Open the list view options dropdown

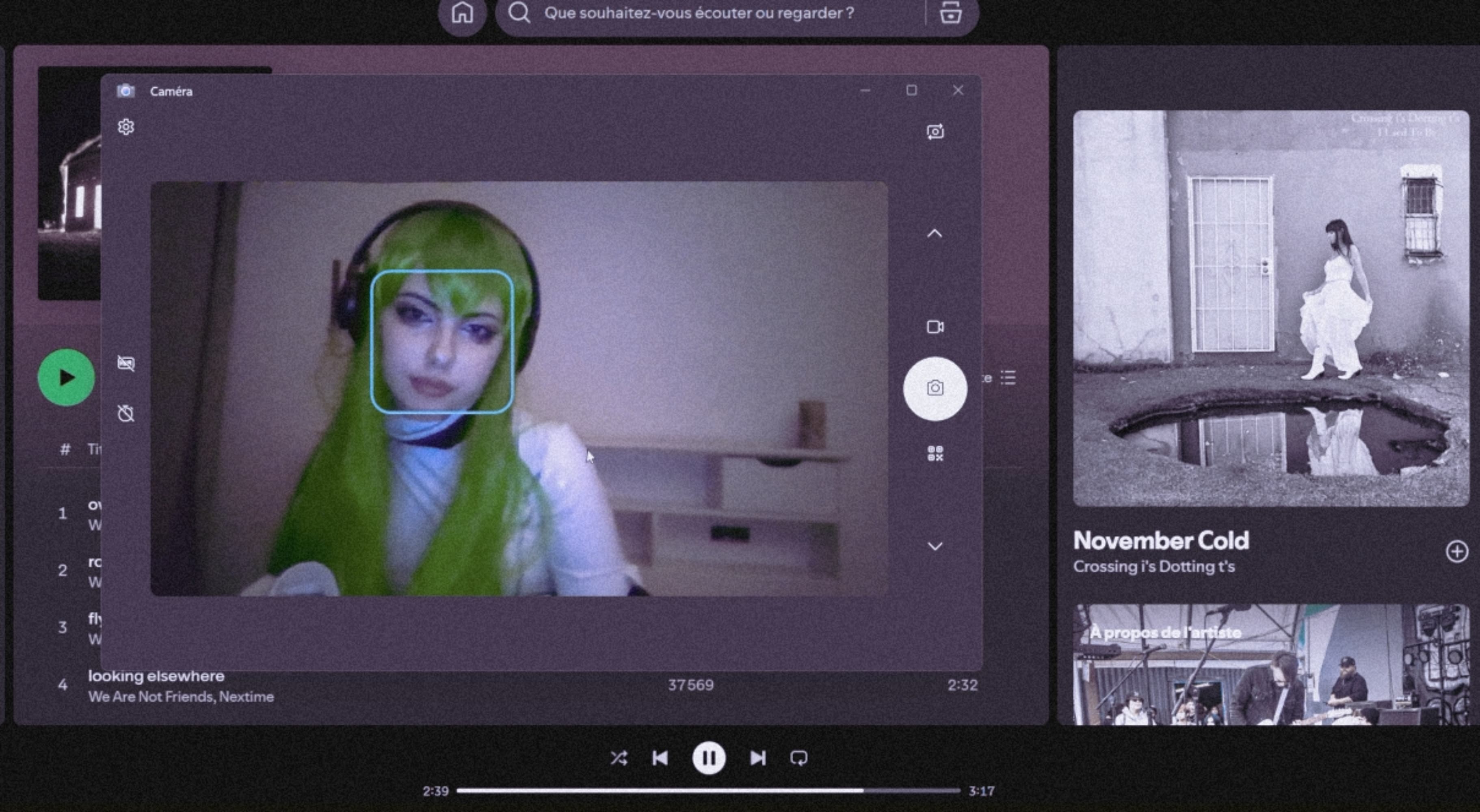pos(1008,378)
